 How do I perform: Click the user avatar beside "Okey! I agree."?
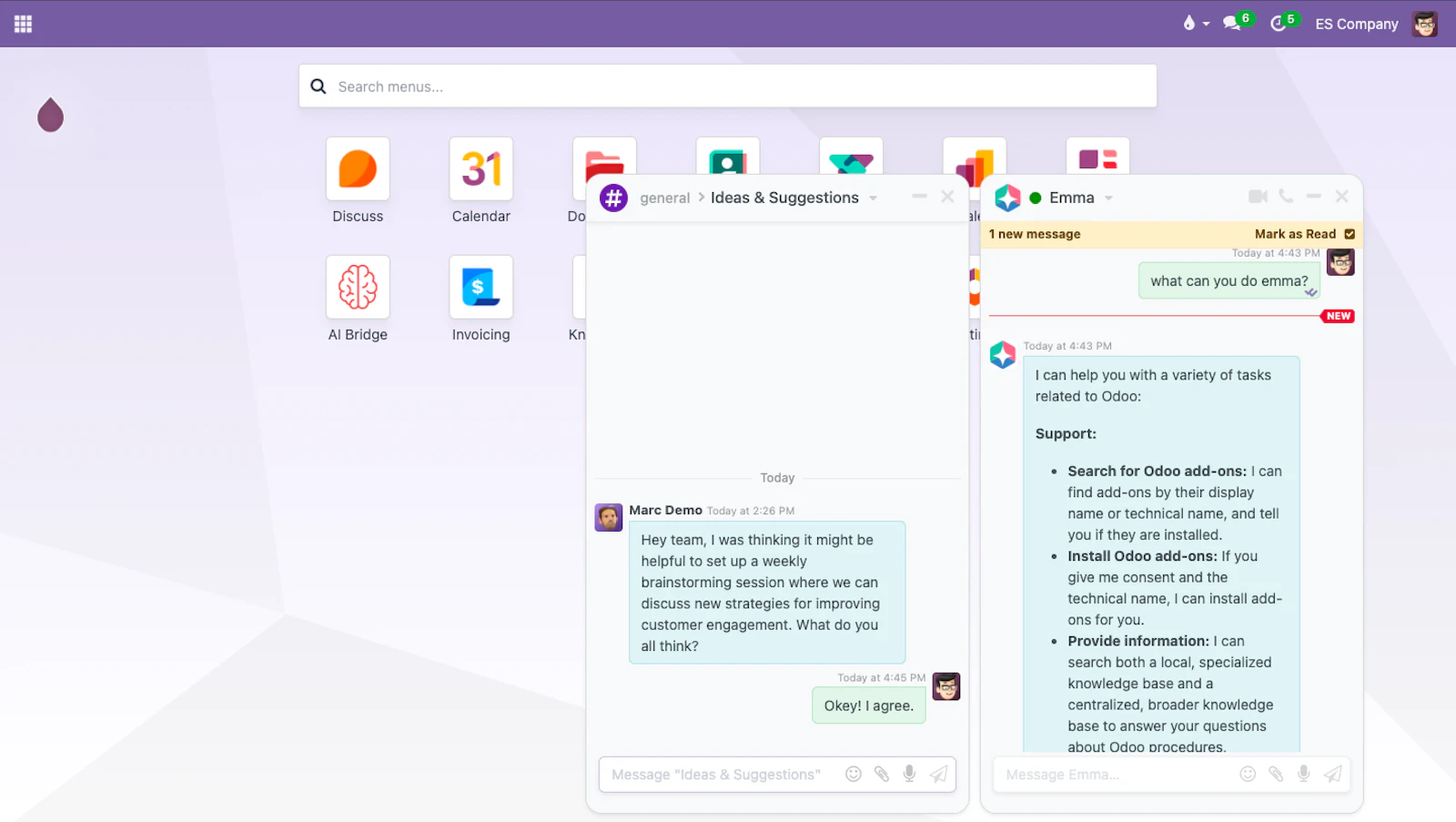tap(946, 686)
